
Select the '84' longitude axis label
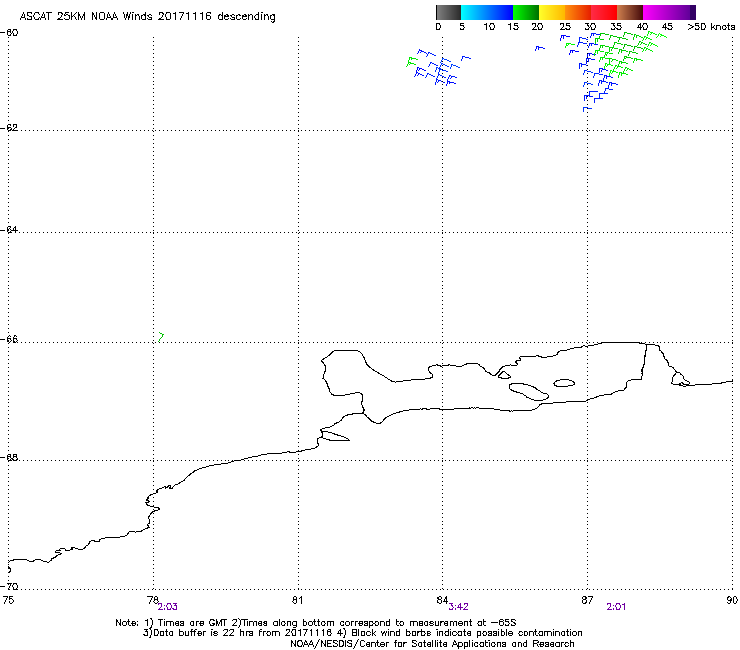pos(442,600)
